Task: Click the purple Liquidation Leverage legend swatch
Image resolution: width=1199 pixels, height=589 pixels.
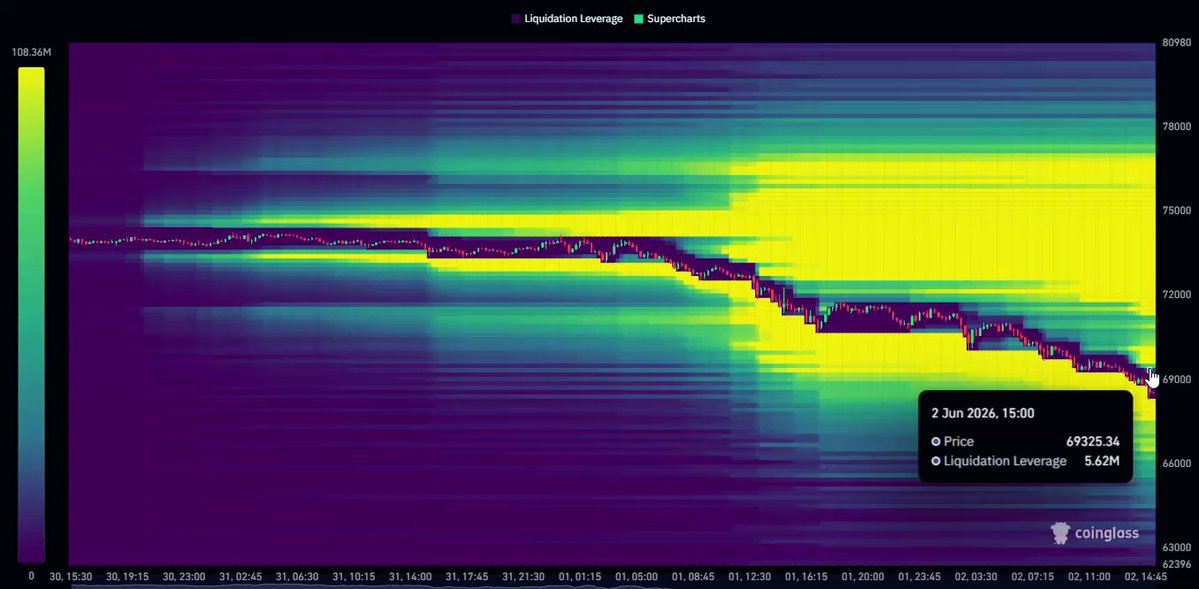Action: coord(515,18)
